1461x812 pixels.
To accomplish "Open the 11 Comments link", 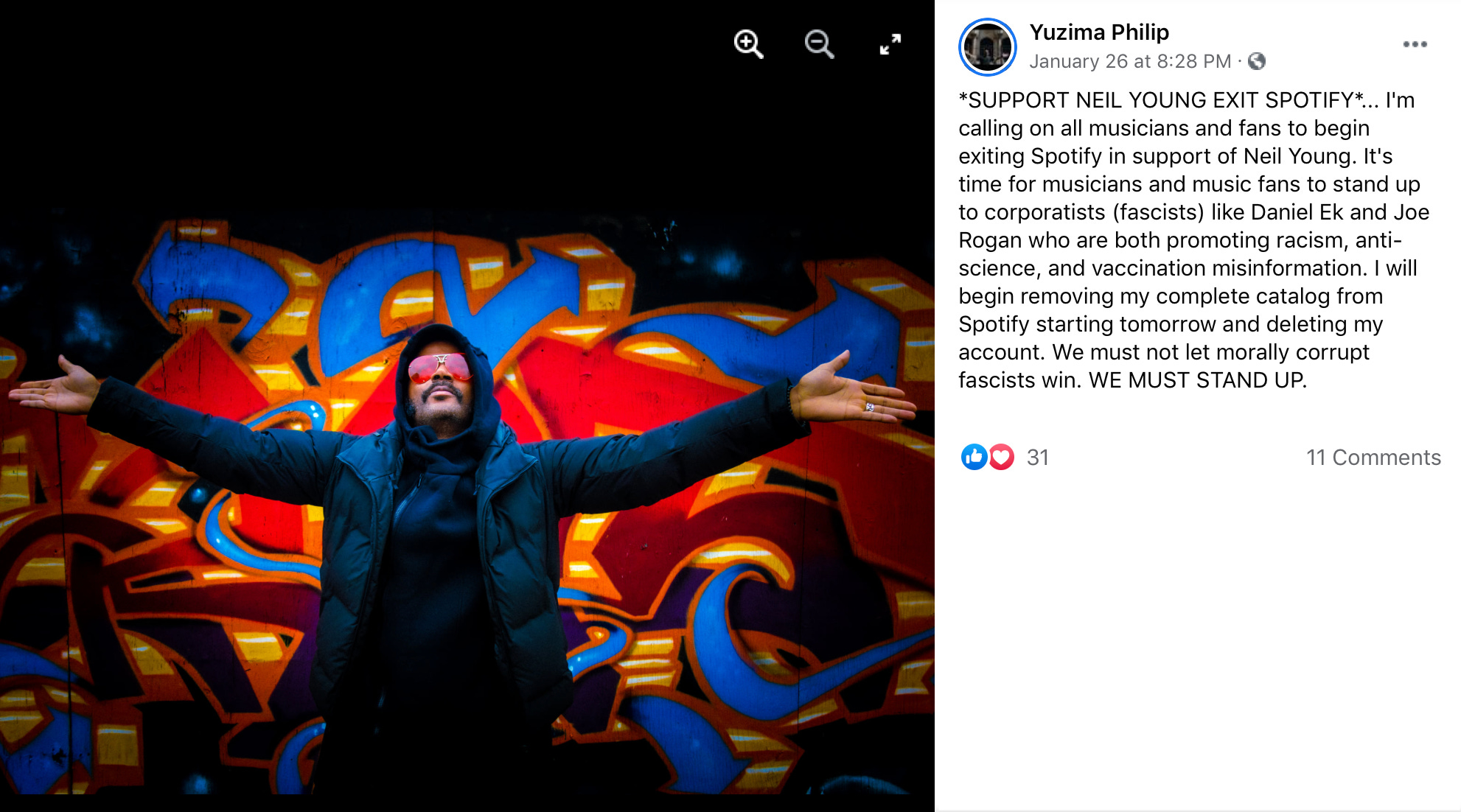I will 1373,458.
